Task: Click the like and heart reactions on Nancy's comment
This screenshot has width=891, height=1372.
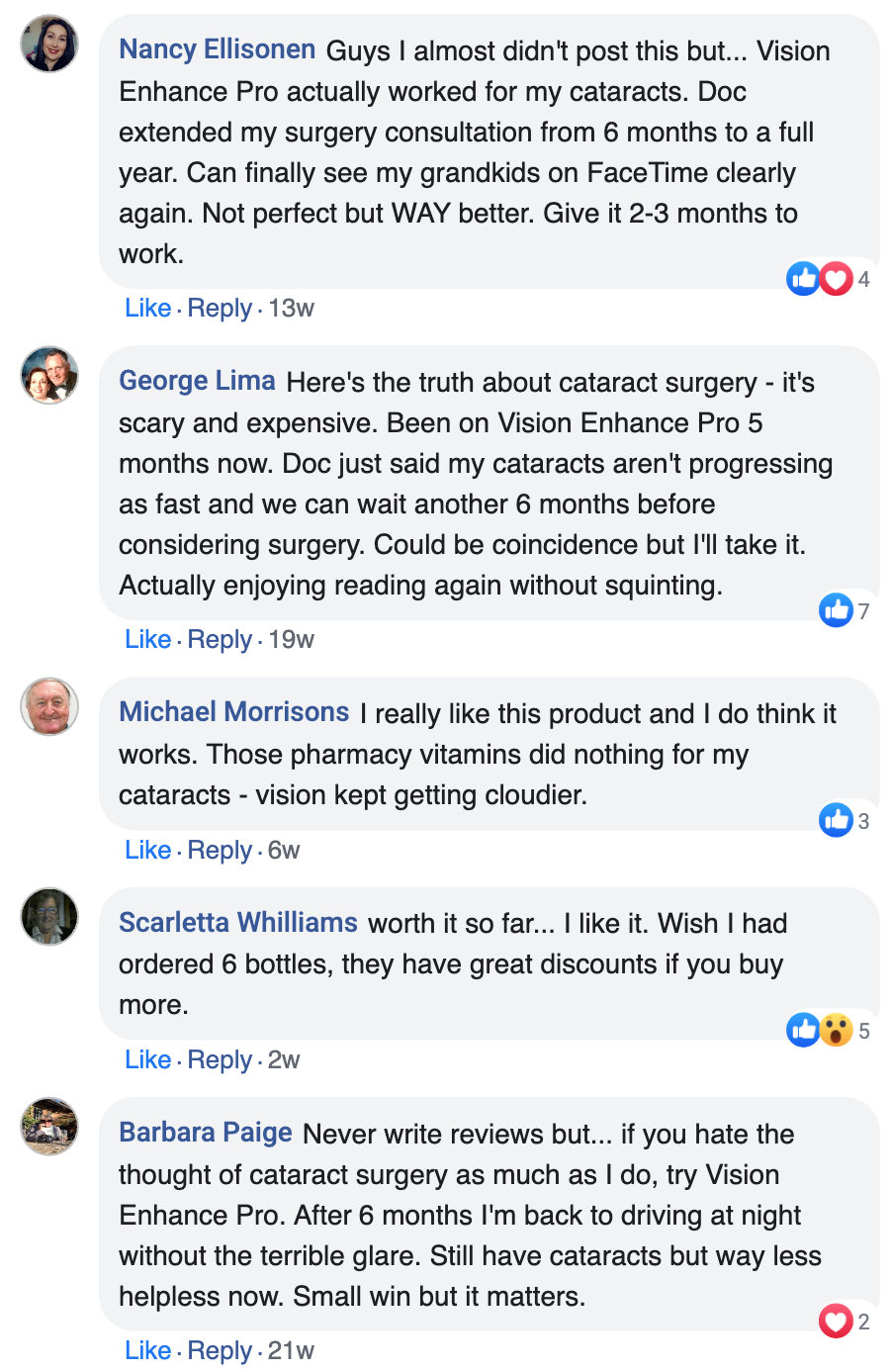Action: tap(820, 279)
